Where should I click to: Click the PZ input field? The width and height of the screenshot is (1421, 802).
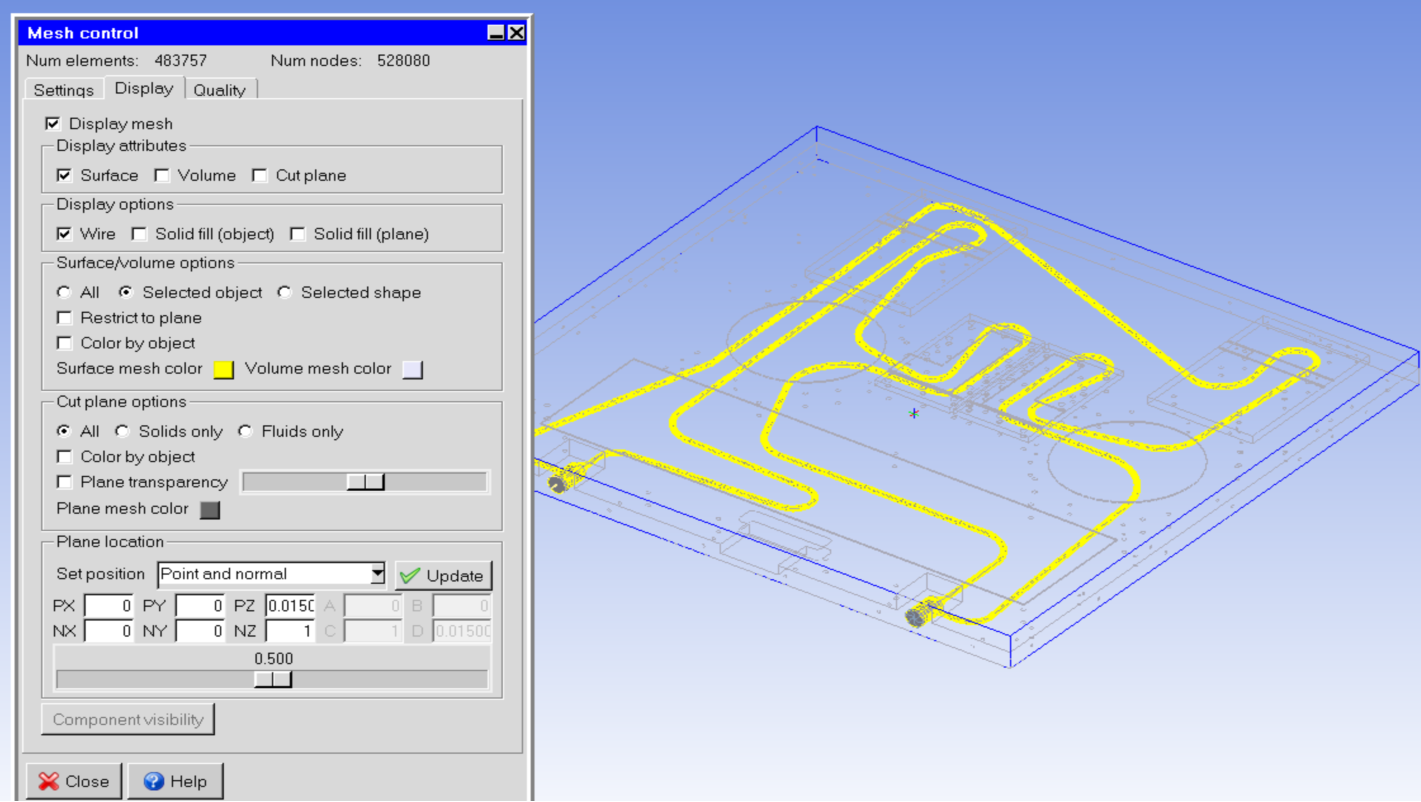(290, 606)
